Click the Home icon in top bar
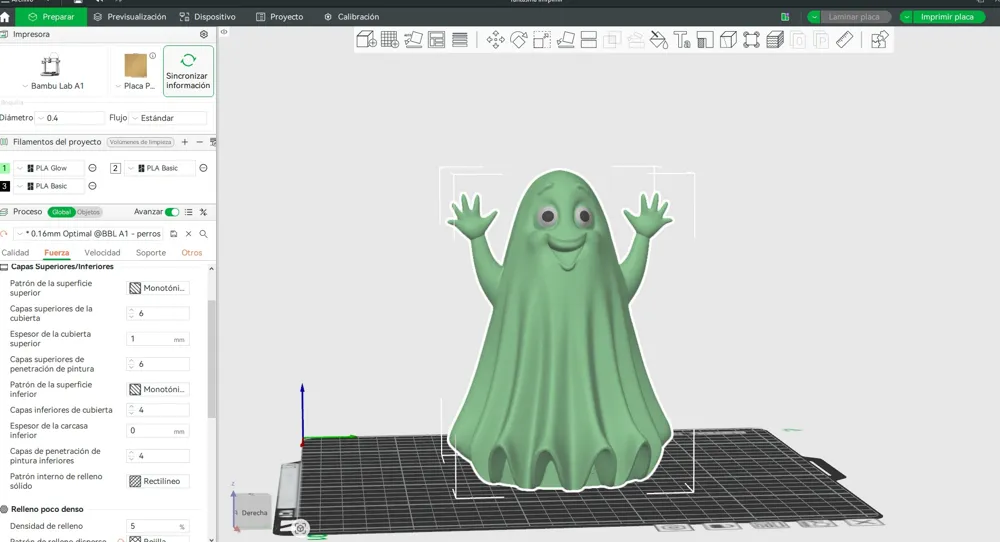The image size is (1000, 542). click(5, 17)
